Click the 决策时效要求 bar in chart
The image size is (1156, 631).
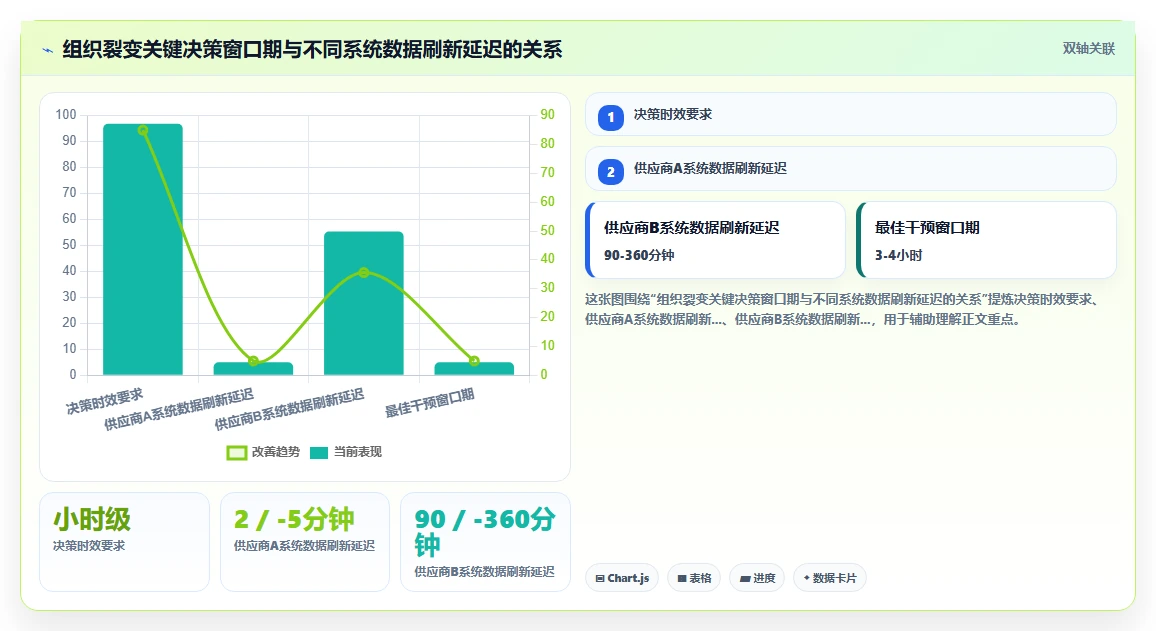click(143, 249)
